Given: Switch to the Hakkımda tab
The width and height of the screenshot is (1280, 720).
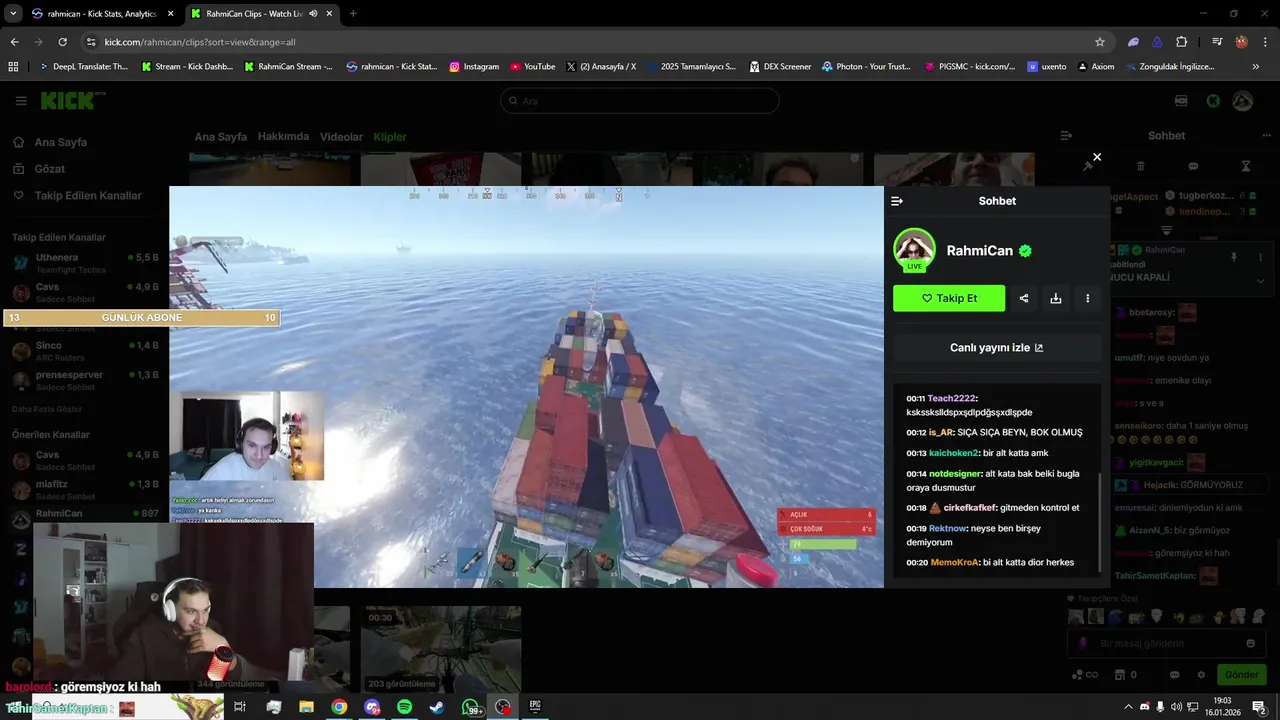Looking at the screenshot, I should click(283, 137).
